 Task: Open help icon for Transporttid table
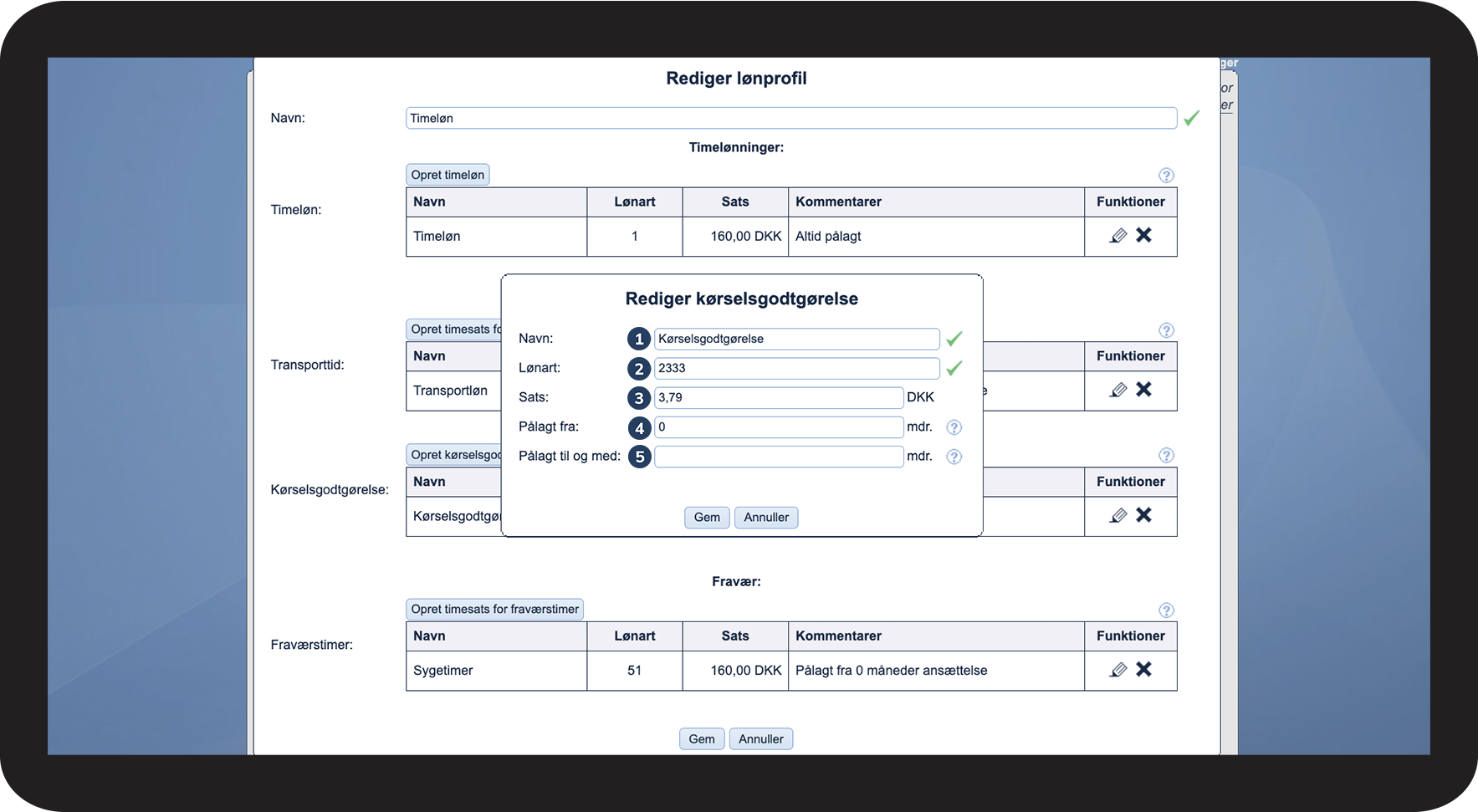point(1166,330)
